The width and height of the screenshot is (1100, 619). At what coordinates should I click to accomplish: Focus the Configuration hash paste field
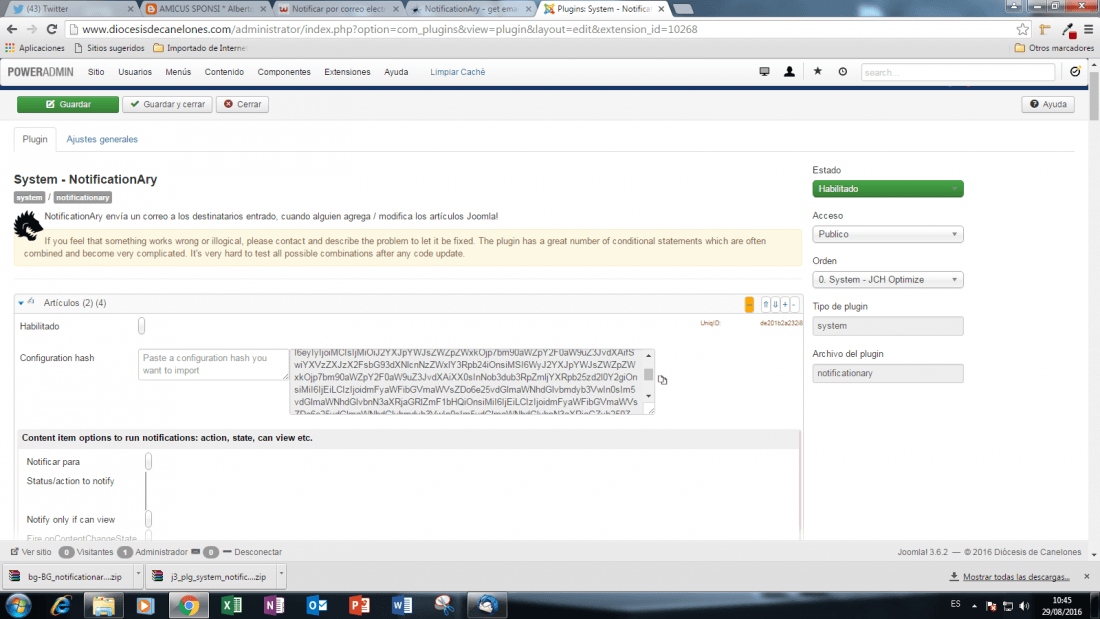213,364
